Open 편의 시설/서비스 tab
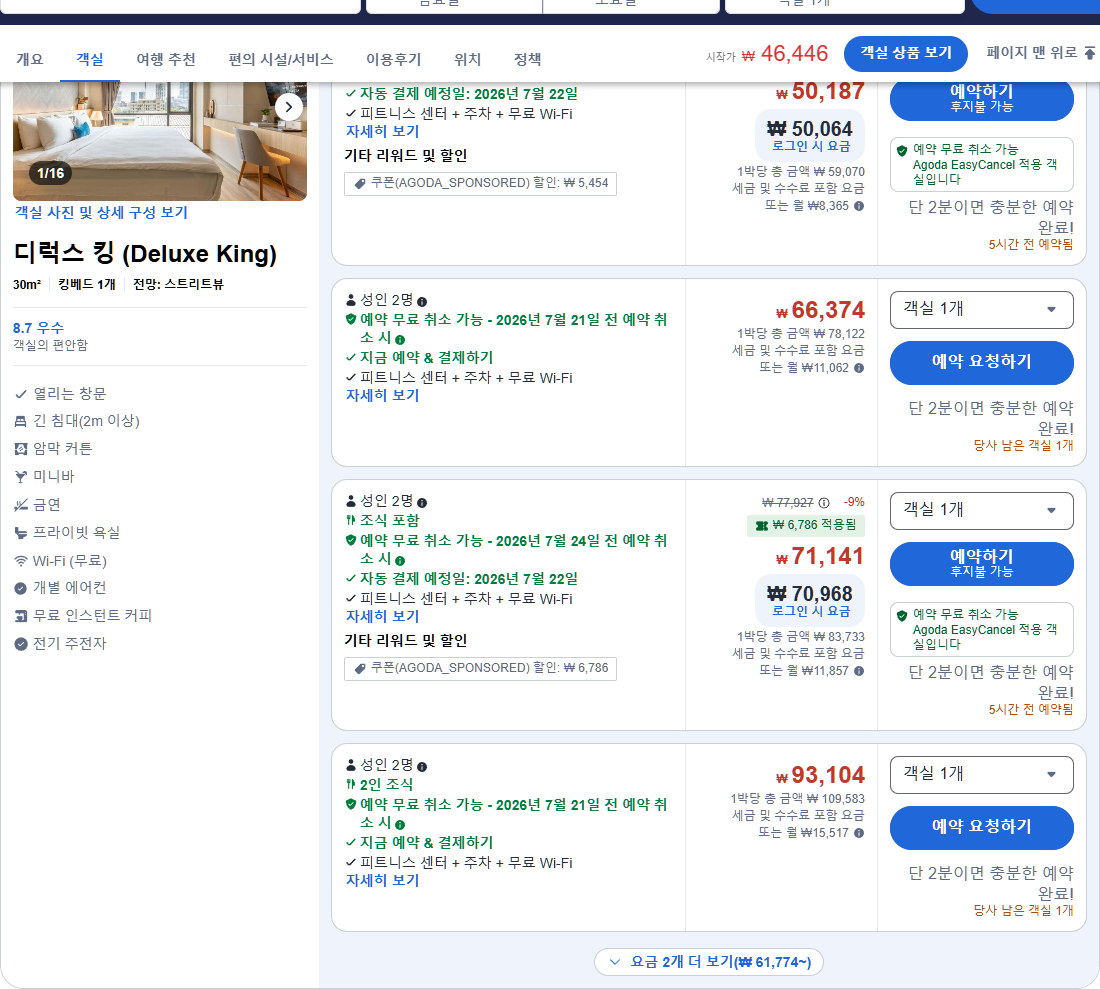1100x989 pixels. coord(281,60)
